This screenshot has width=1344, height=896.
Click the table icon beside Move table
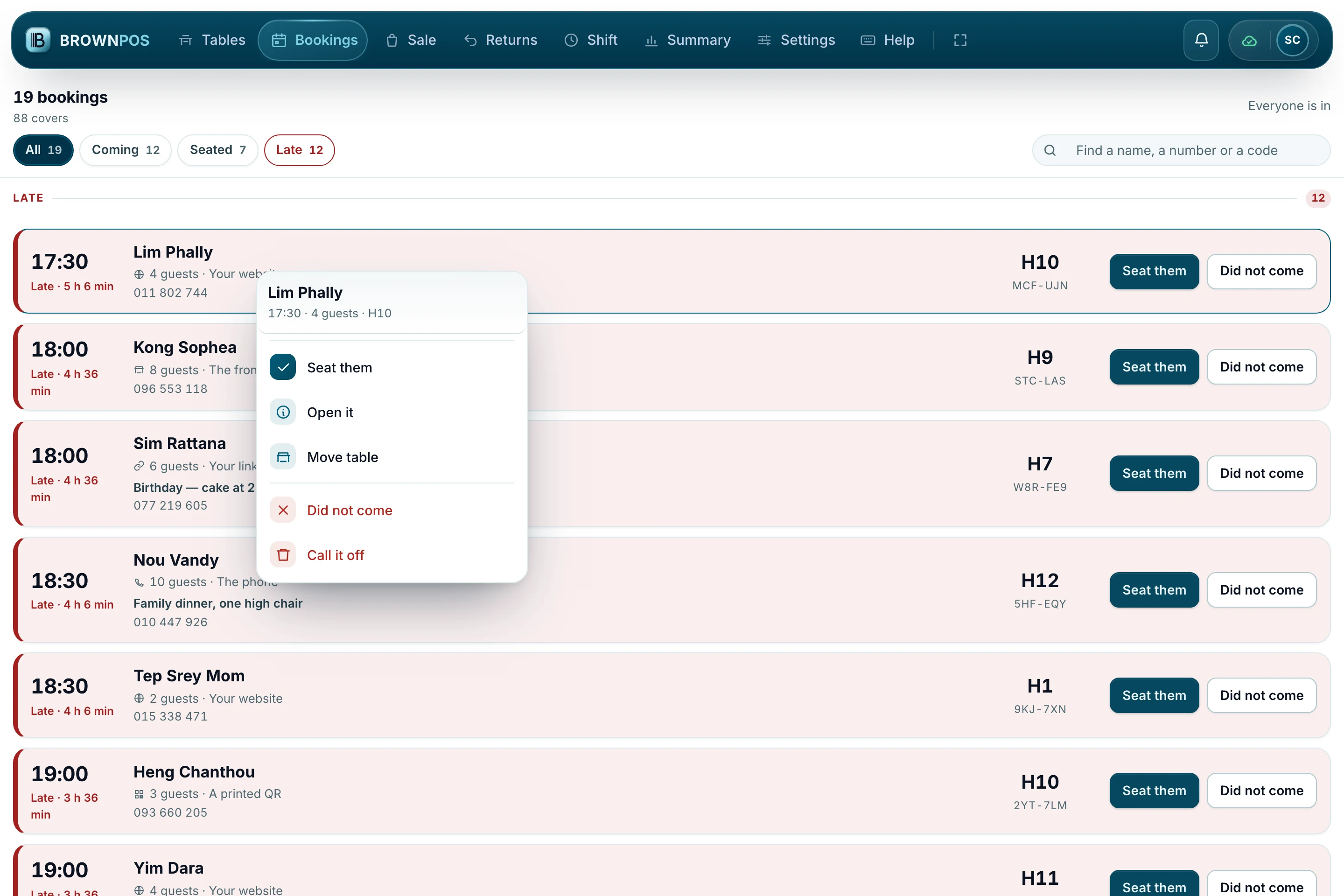click(x=283, y=457)
